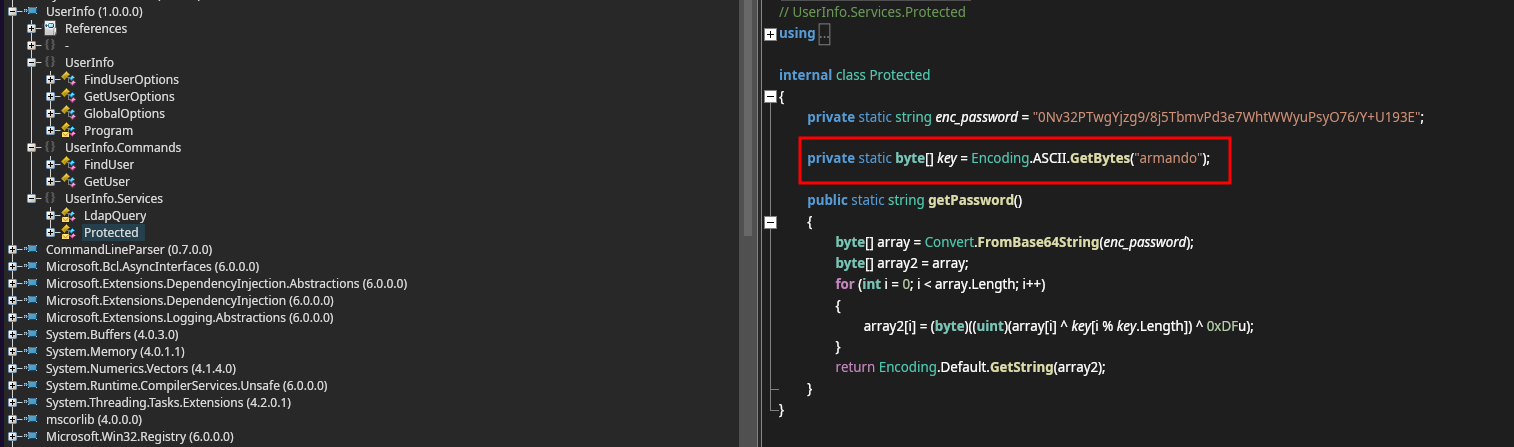Click the mscorlib assembly icon
This screenshot has width=1514, height=447.
pos(31,419)
